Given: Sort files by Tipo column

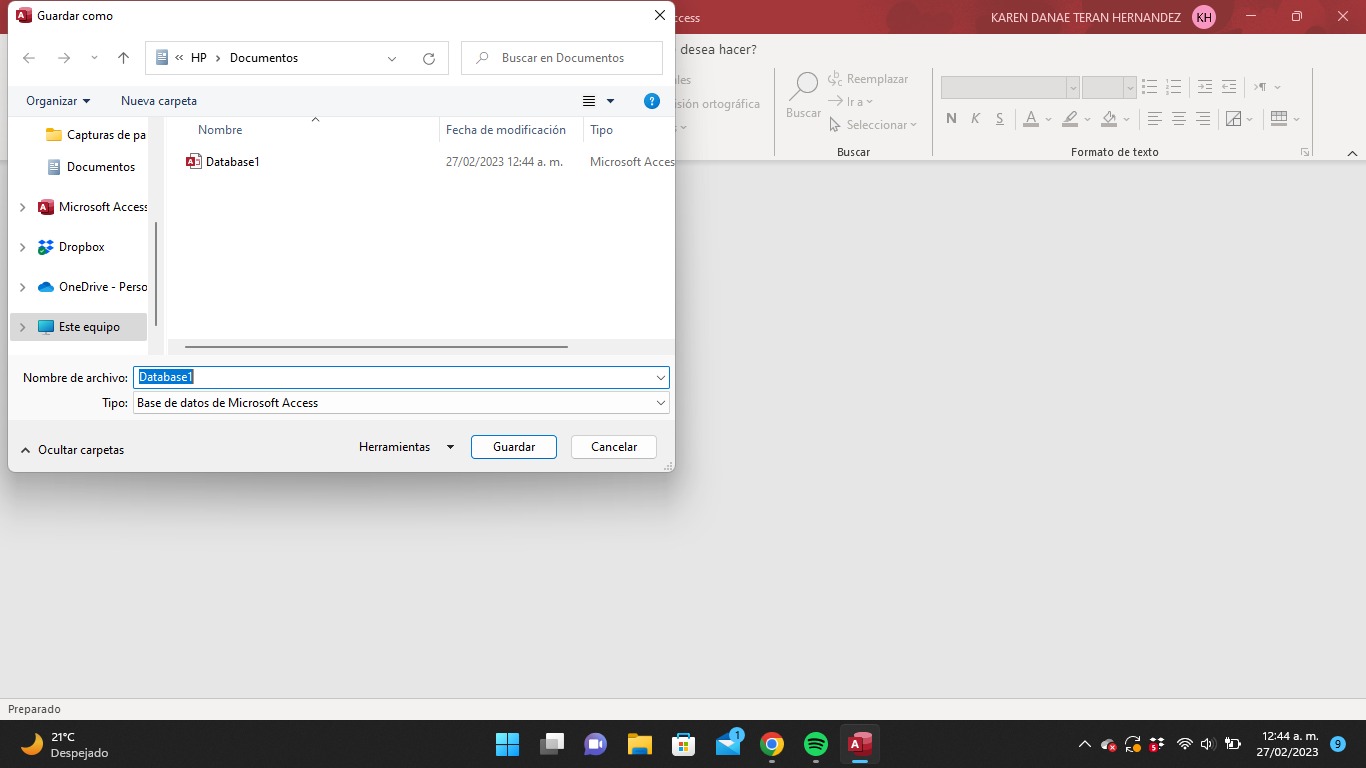Looking at the screenshot, I should [601, 130].
